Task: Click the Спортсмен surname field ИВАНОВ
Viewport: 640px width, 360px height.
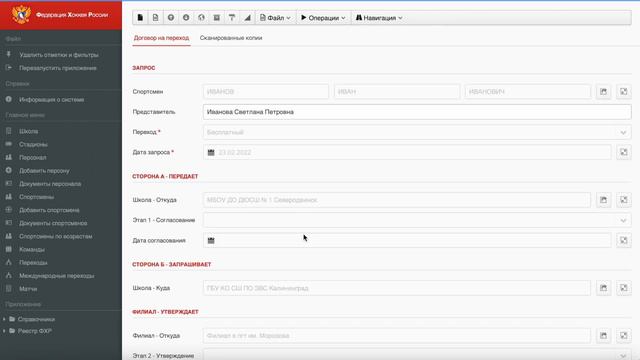Action: (x=266, y=91)
